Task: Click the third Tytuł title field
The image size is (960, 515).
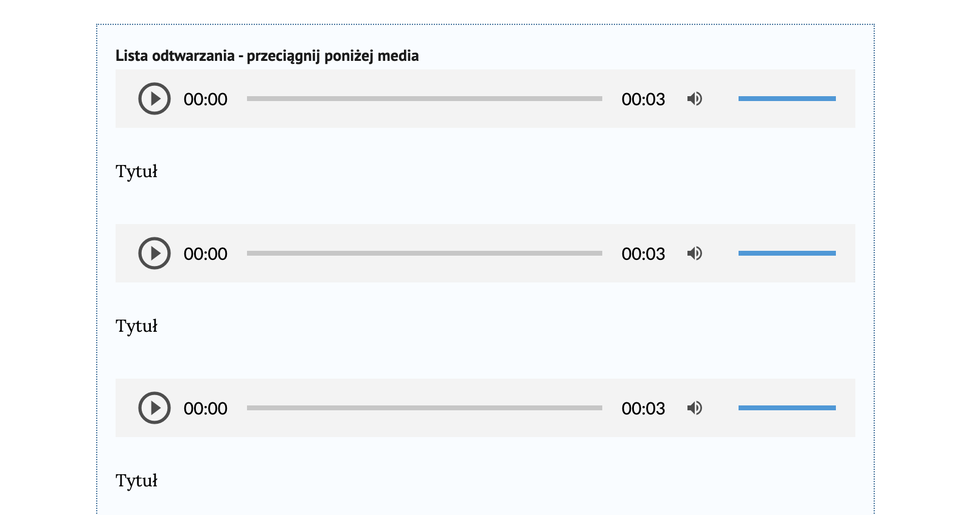Action: 137,481
